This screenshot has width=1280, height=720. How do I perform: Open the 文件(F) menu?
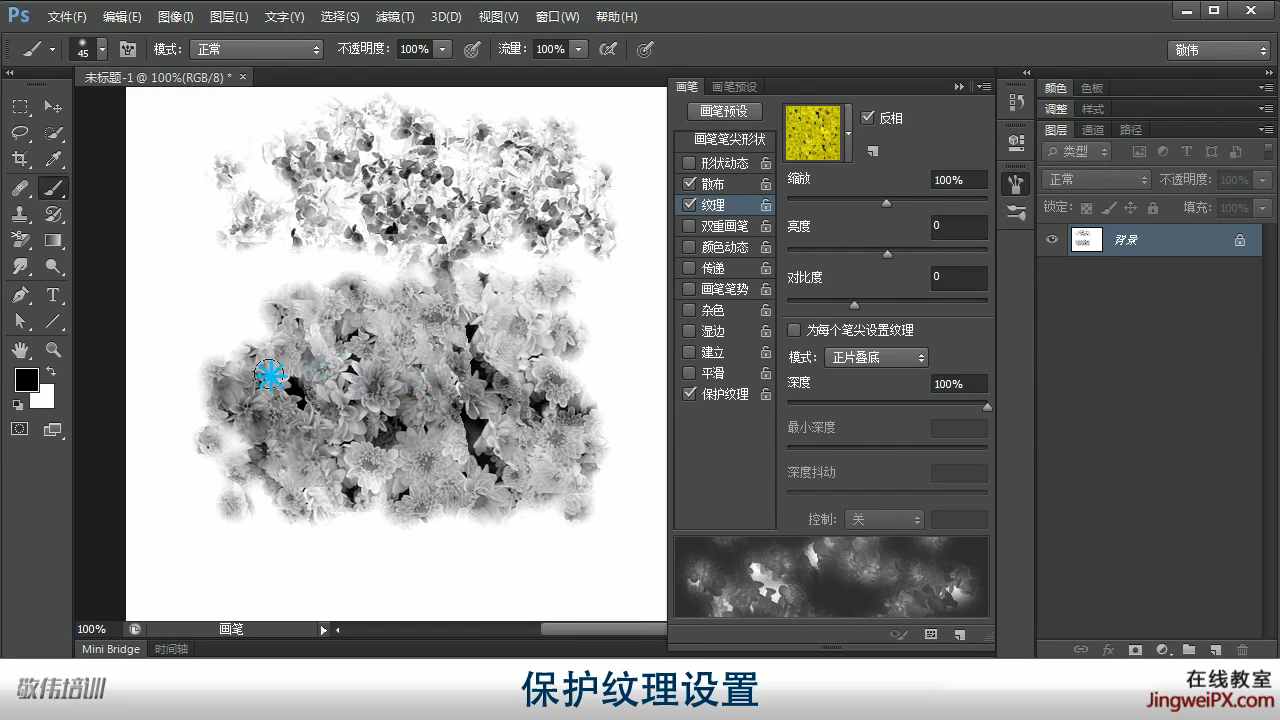point(67,17)
